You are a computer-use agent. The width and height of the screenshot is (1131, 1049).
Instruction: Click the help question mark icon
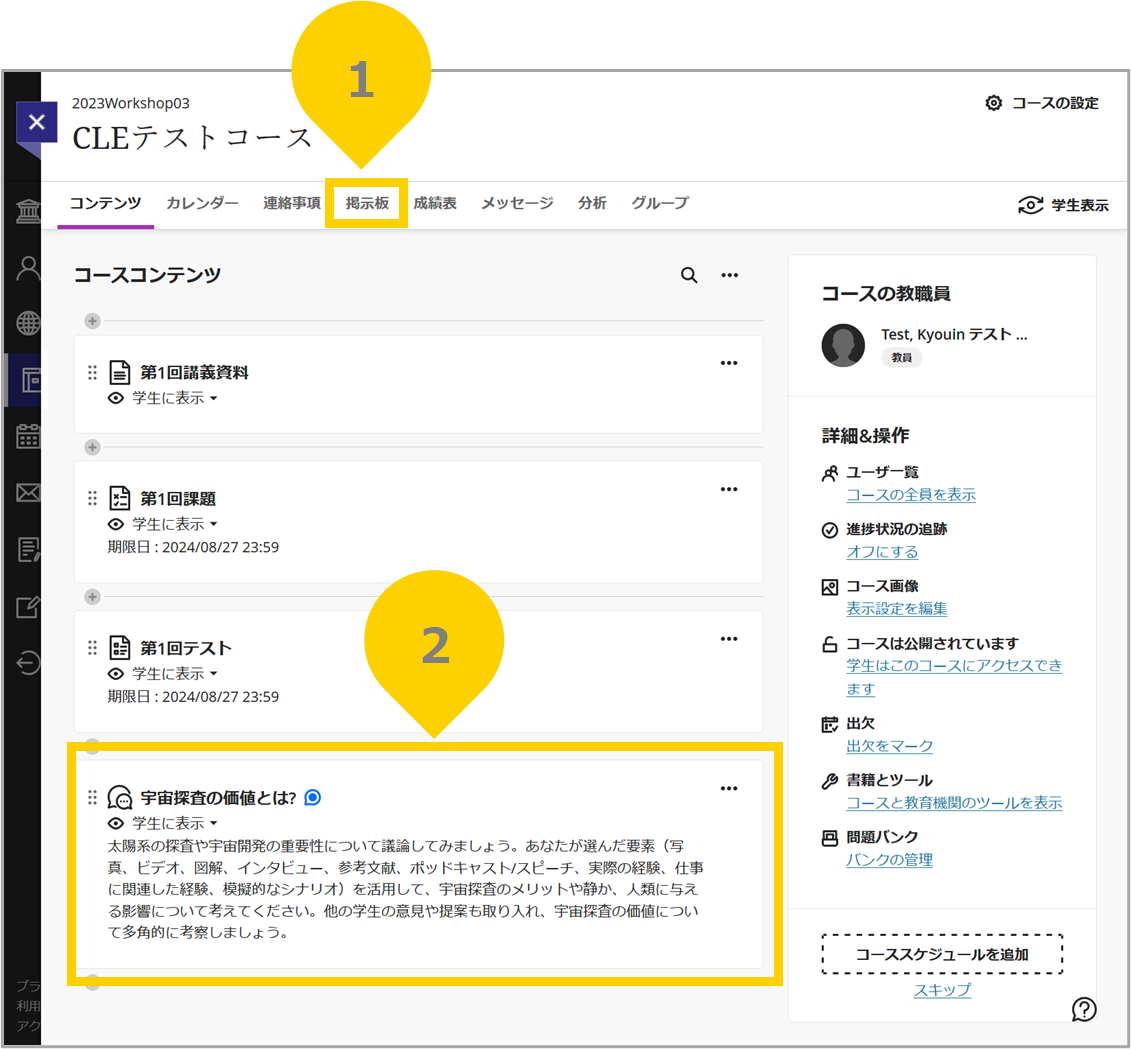[x=1084, y=1009]
